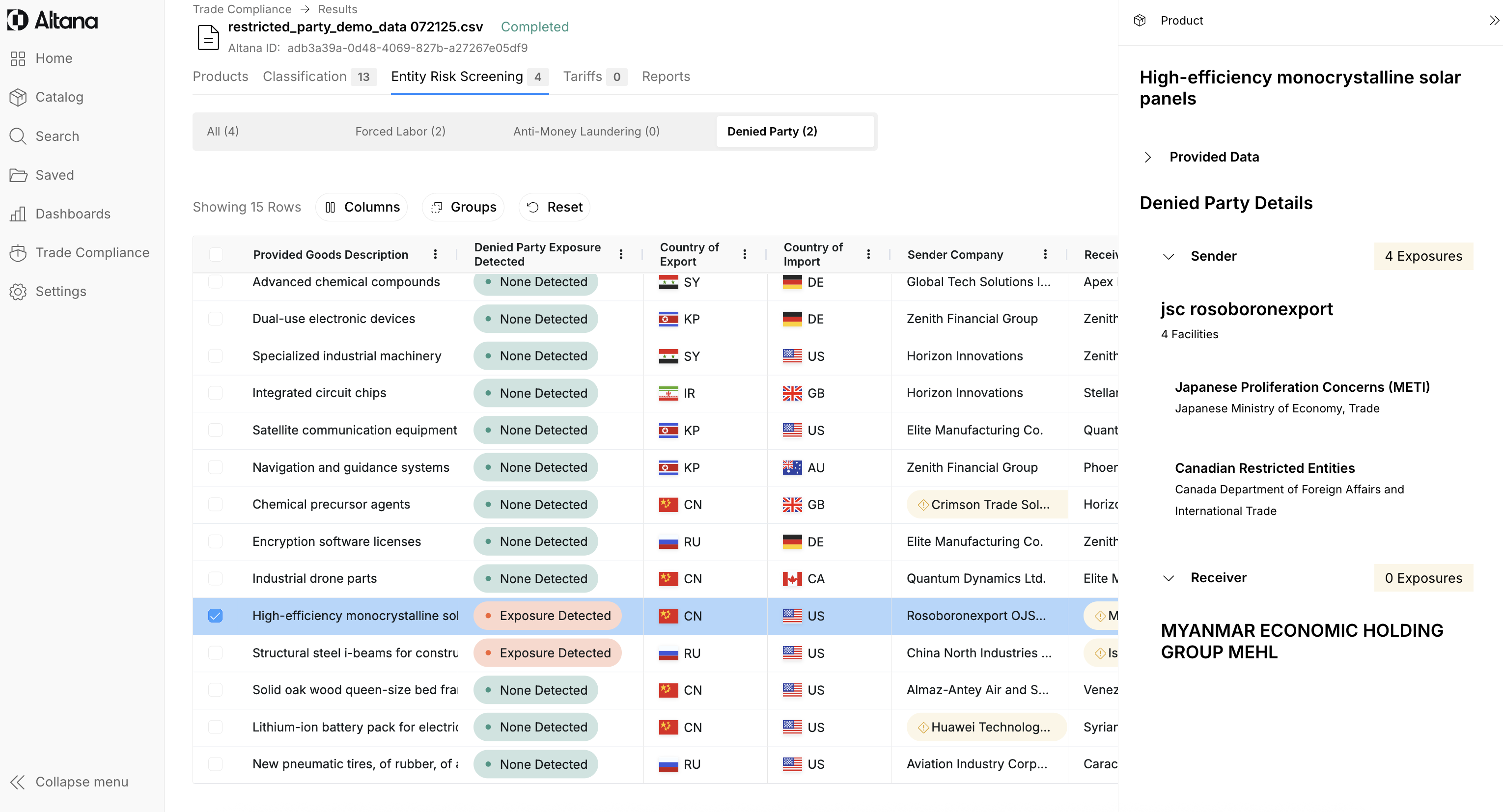Check the Integrated circuit chips row checkbox
Screen dimensions: 1503x812
pos(215,393)
